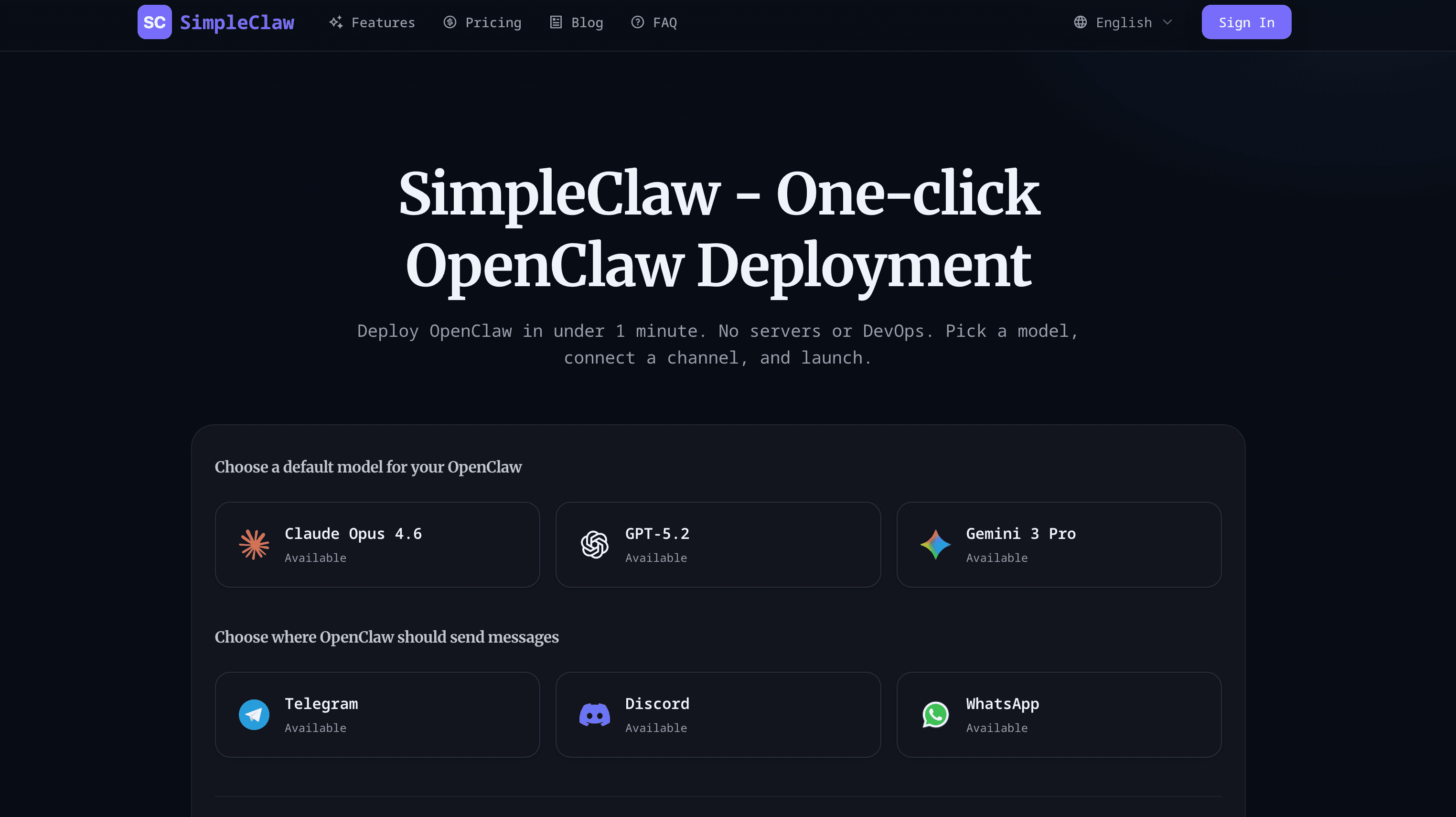This screenshot has height=817, width=1456.
Task: Click the OpenAI icon on GPT-5.2 card
Action: 594,544
